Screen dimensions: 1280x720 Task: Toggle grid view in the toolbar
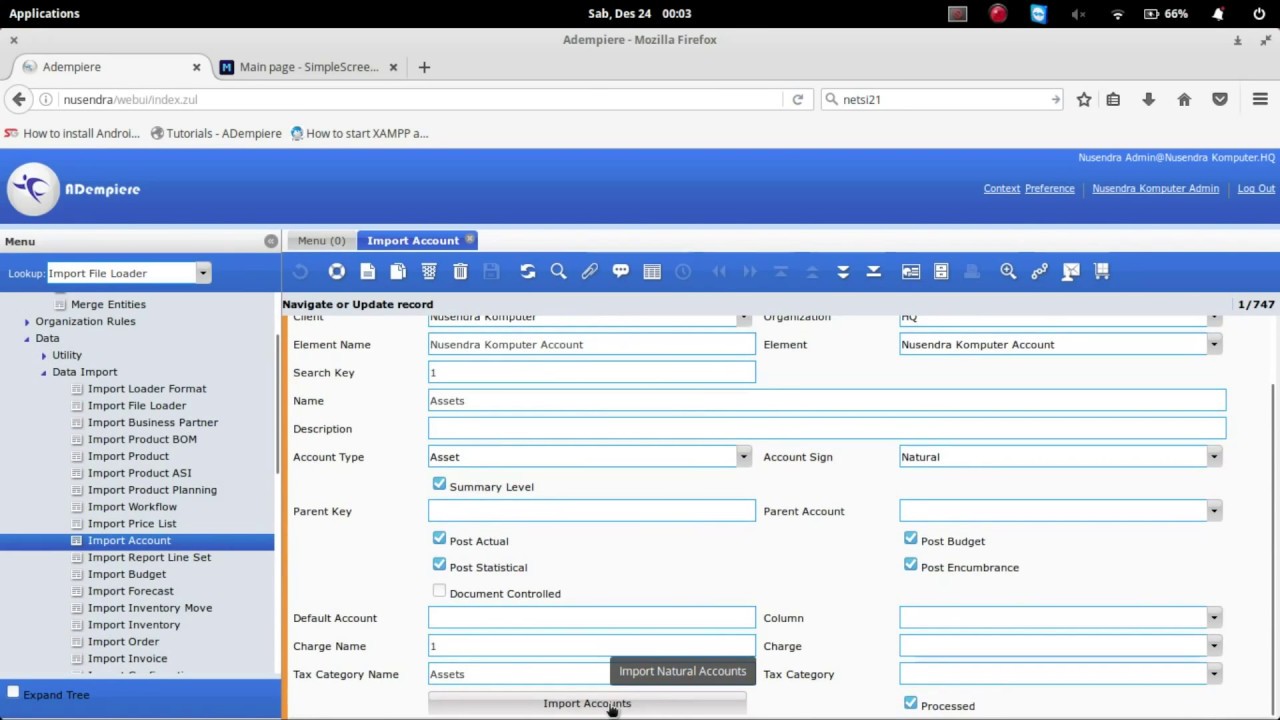coord(652,271)
